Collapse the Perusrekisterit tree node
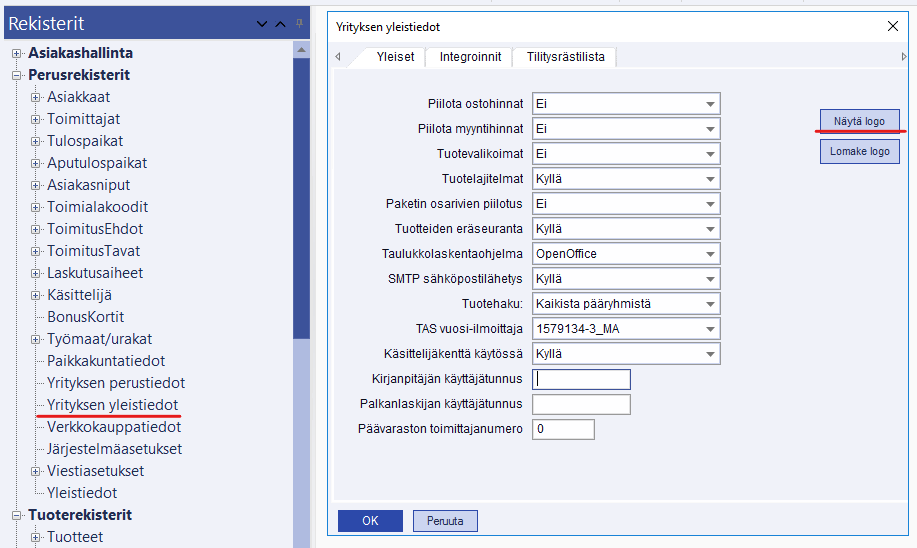 [x=17, y=75]
